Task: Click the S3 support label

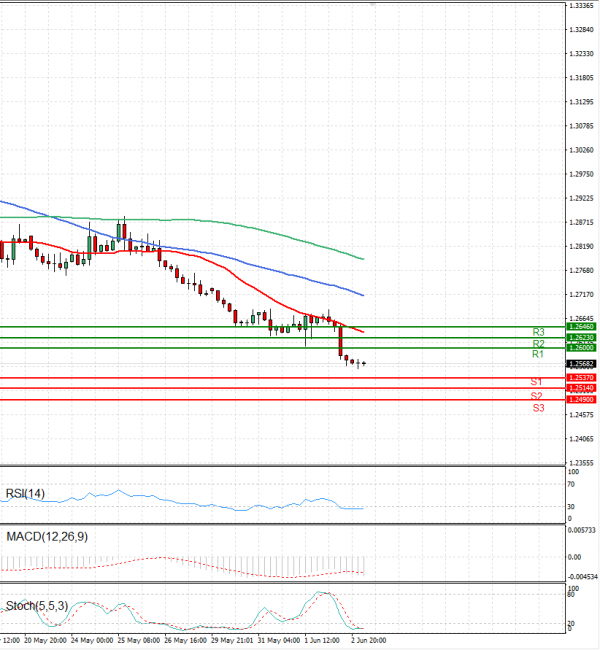Action: coord(538,408)
